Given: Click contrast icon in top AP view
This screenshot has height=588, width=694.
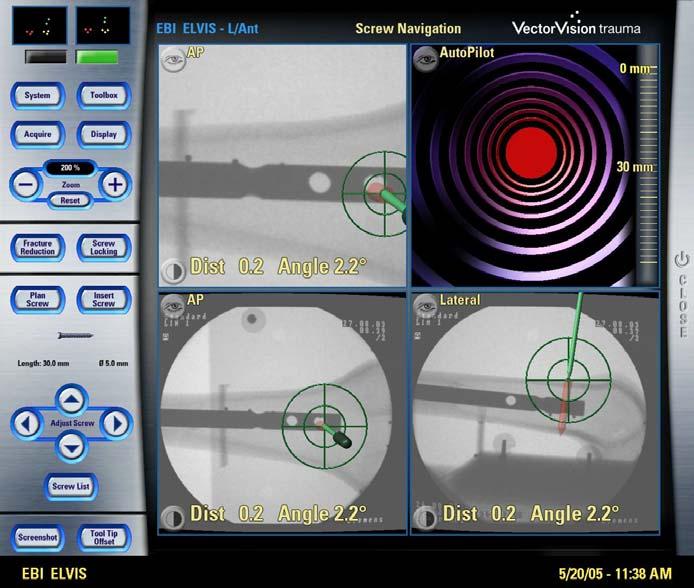Looking at the screenshot, I should tap(173, 271).
